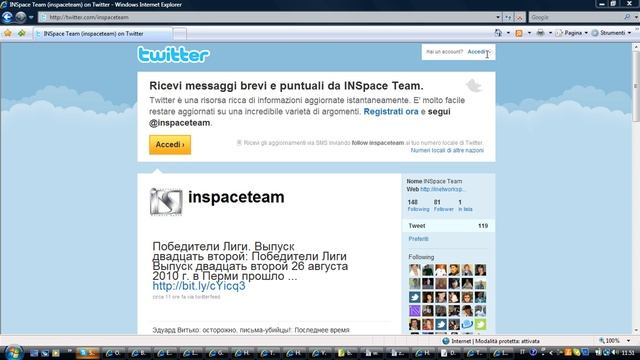
Task: Click the Follower count link
Action: click(443, 205)
